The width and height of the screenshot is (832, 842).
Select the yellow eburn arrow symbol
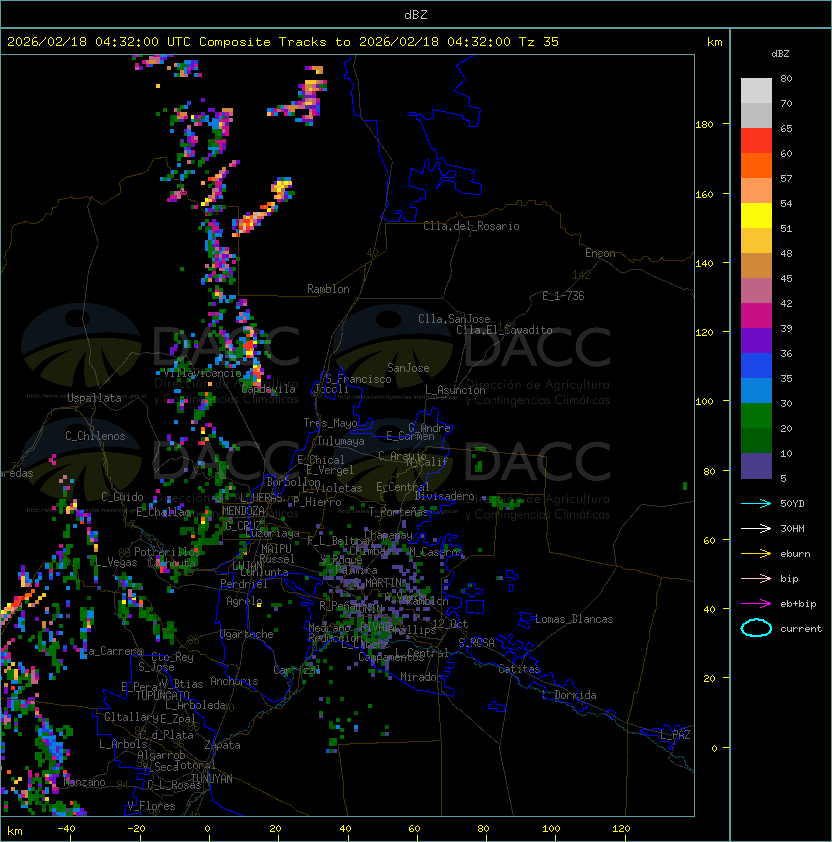point(756,554)
